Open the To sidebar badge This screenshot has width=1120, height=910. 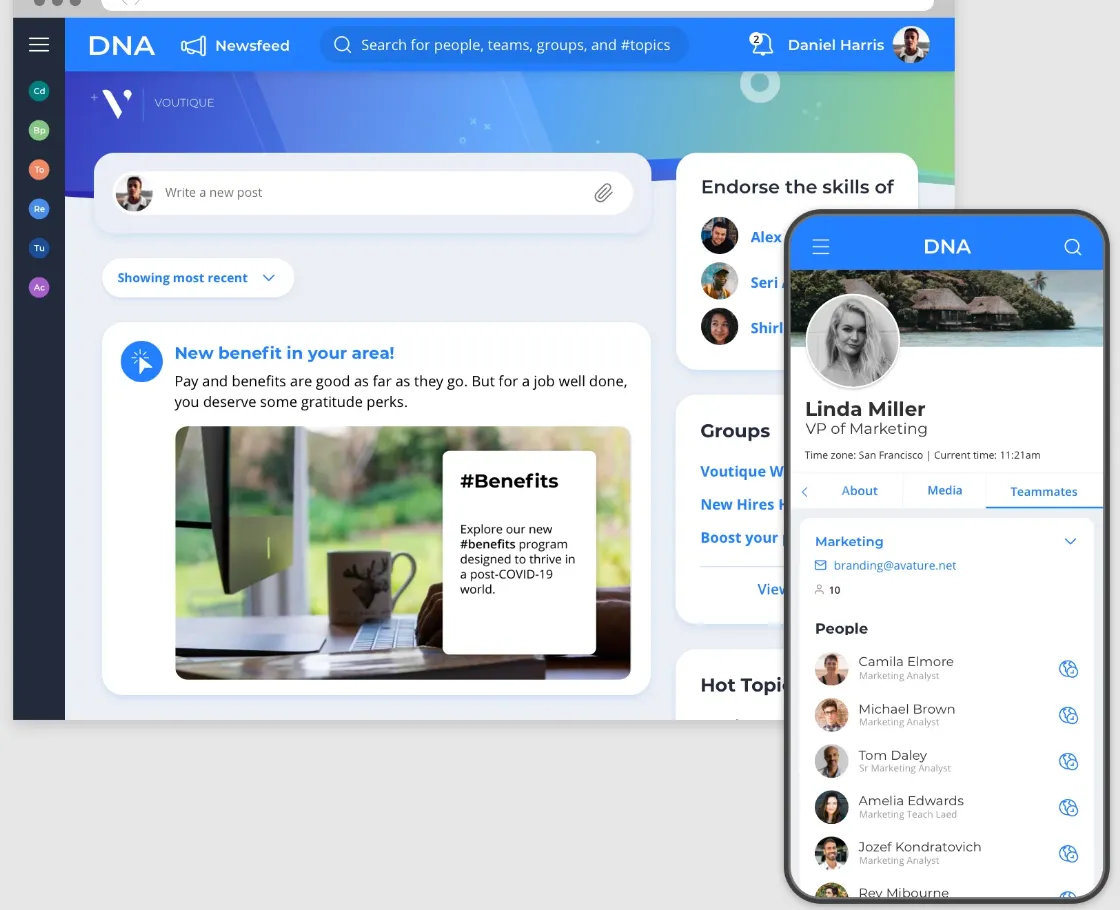click(39, 169)
